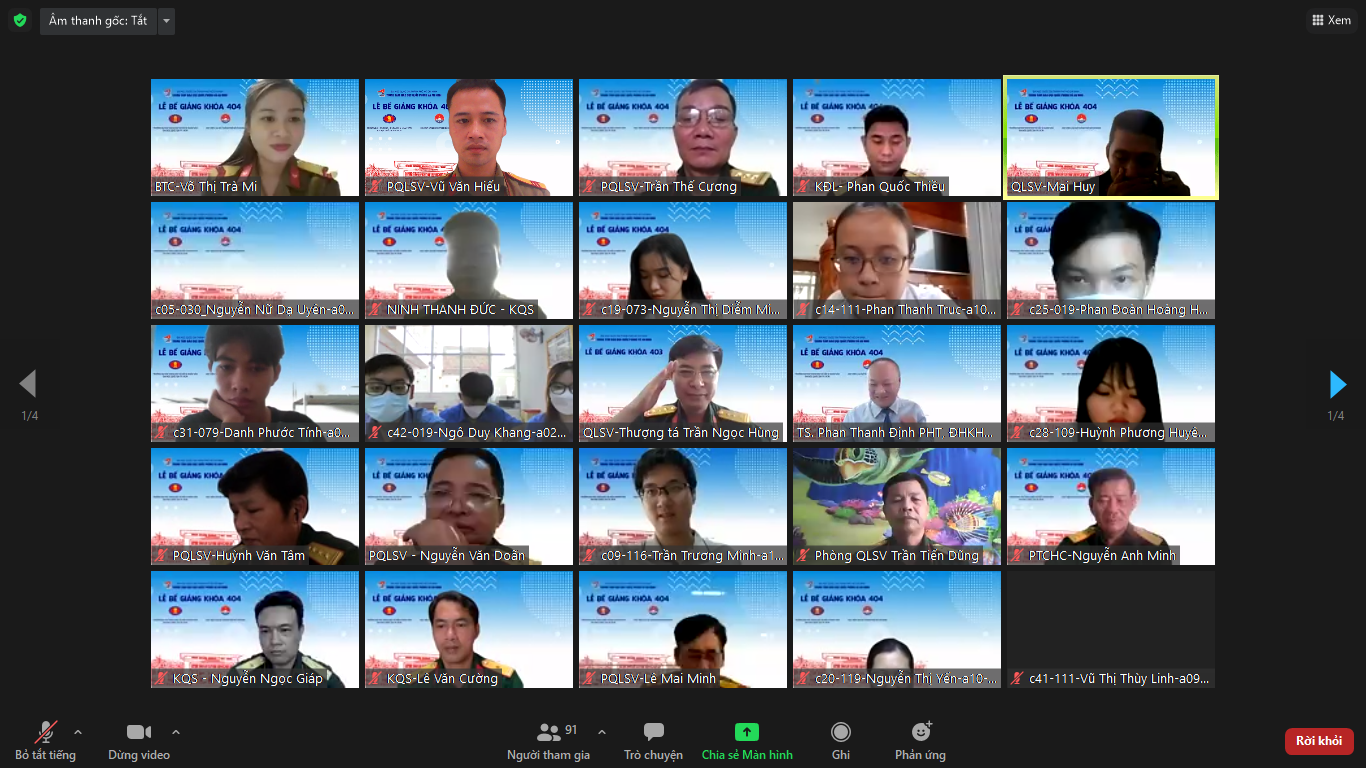
Task: Select c41-111-Vũ Thị Thùy Linh blank tile
Action: pos(1111,629)
